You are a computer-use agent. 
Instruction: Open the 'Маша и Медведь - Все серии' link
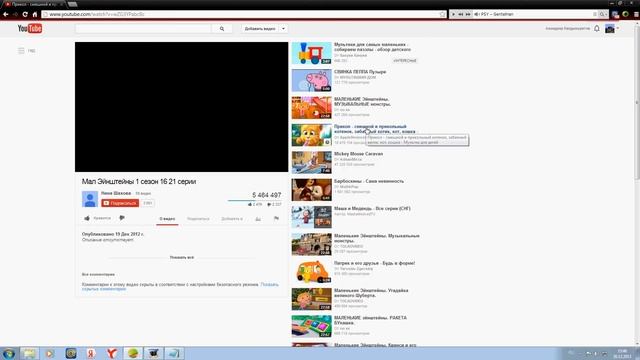click(x=372, y=209)
